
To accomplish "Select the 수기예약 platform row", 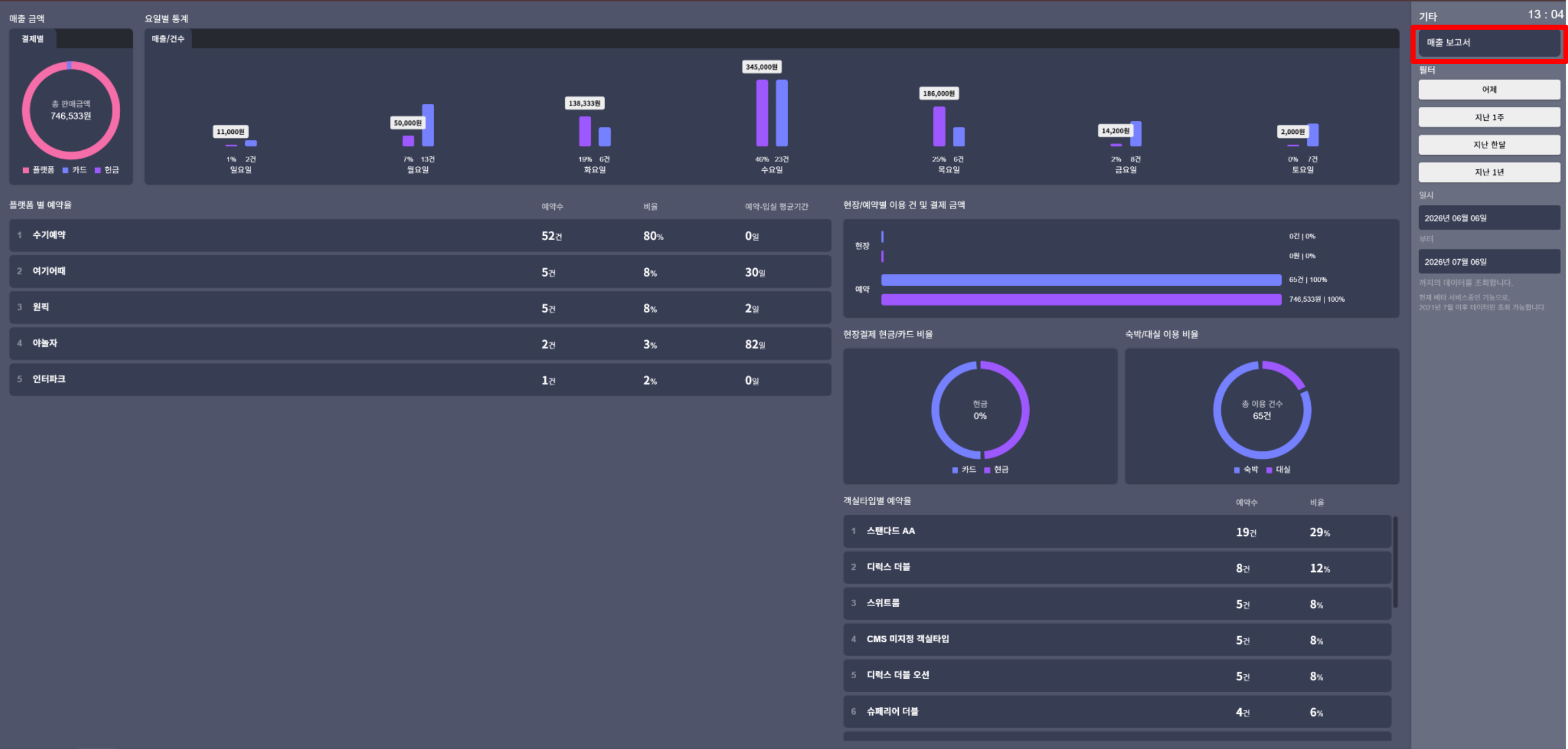I will click(x=420, y=236).
